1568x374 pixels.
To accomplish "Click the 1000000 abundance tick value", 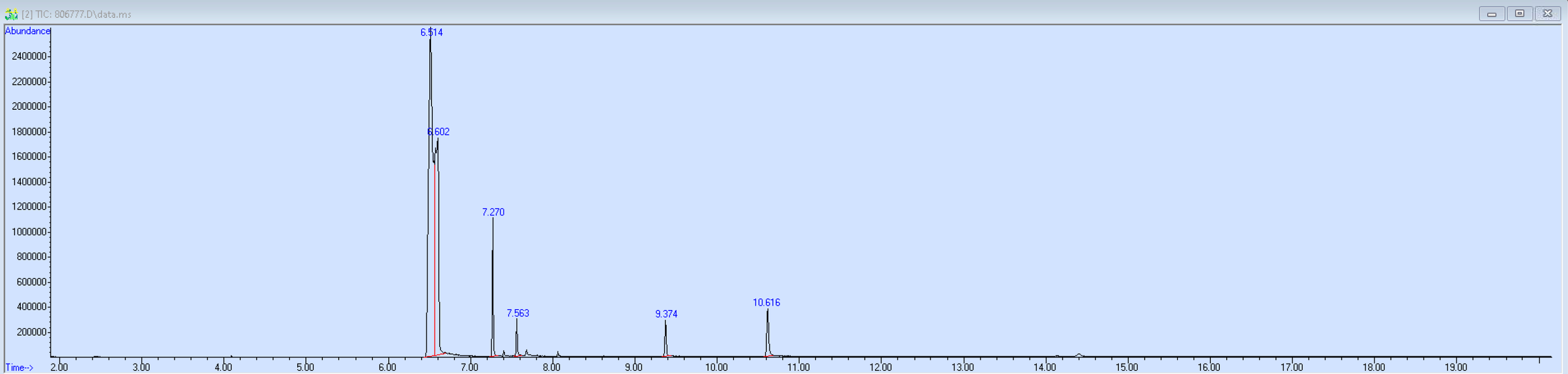I will (x=29, y=232).
